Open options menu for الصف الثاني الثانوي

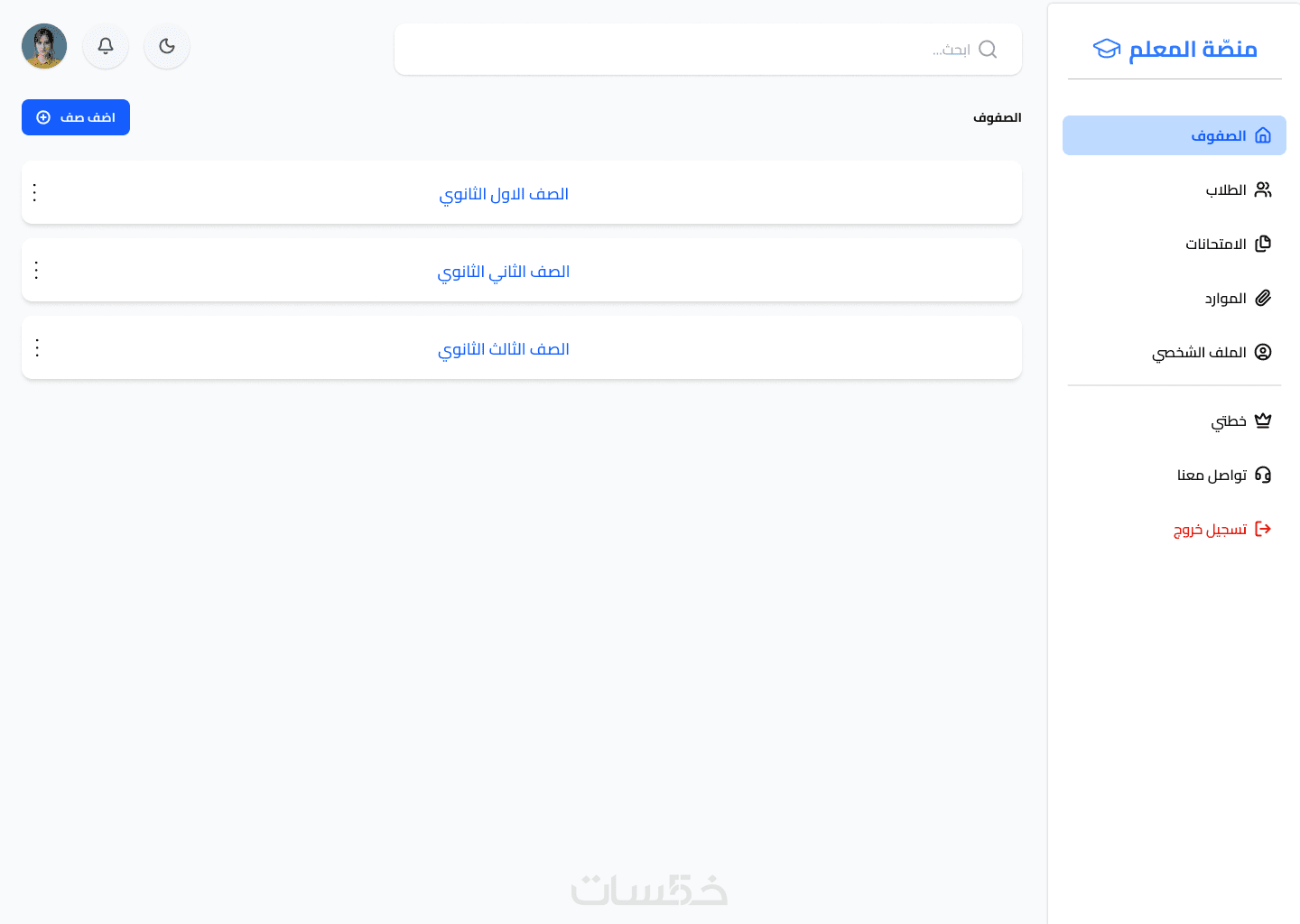click(x=36, y=270)
